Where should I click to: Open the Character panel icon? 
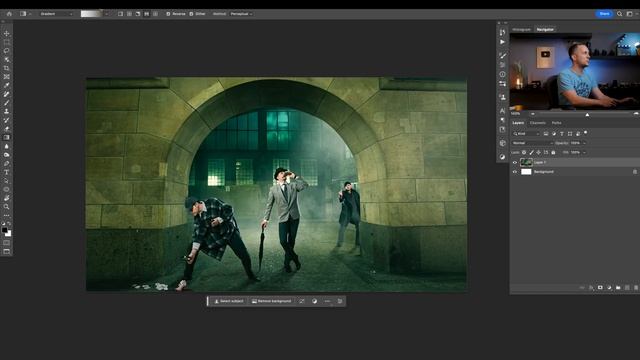point(502,111)
